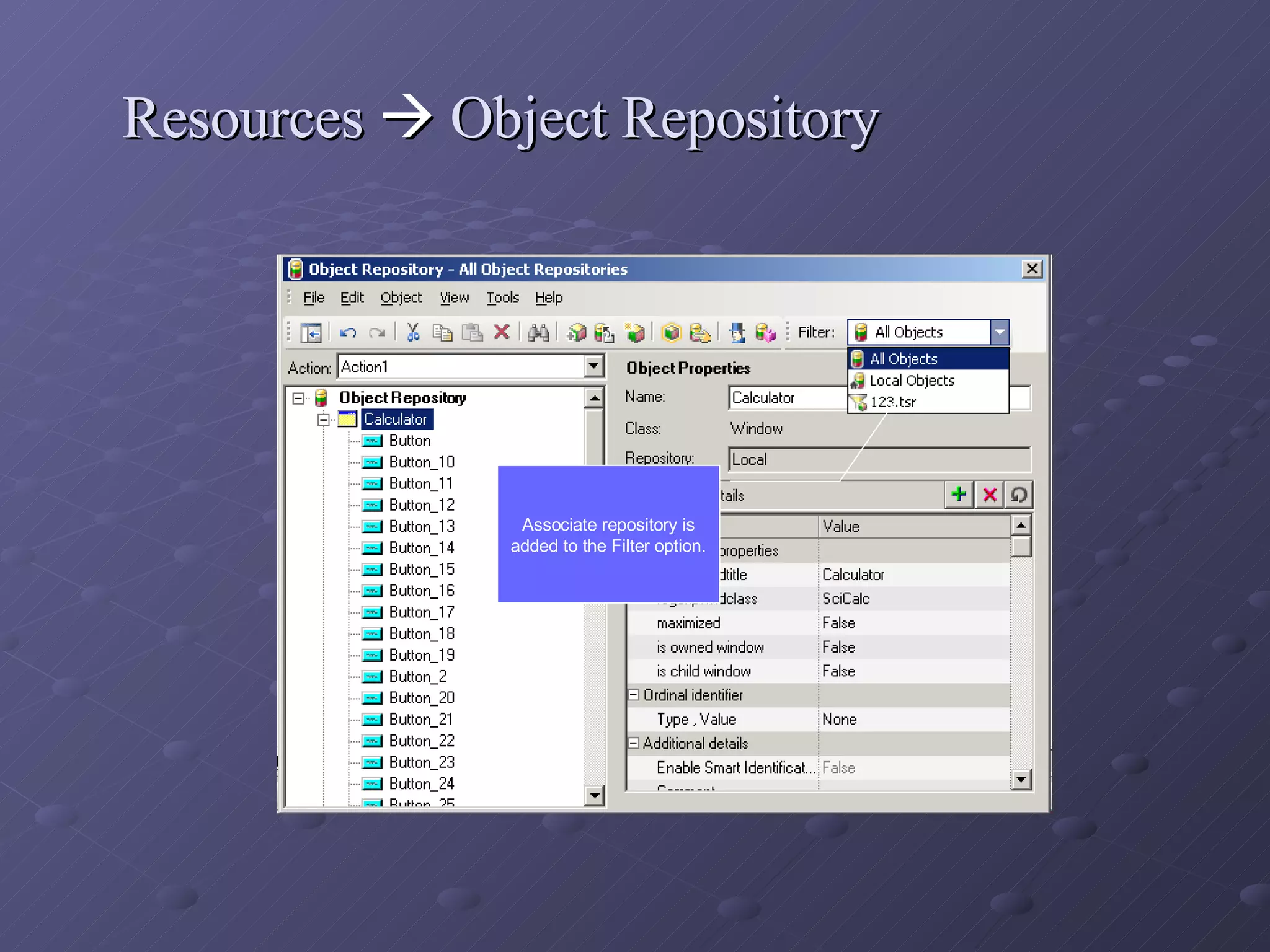1270x952 pixels.
Task: Click tree scrollbar down arrow
Action: coord(594,795)
